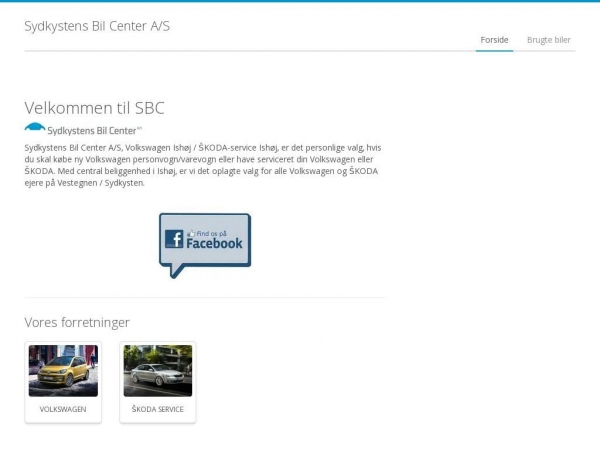Image resolution: width=600 pixels, height=450 pixels.
Task: Open the silver Škoda car thumbnail
Action: 158,370
